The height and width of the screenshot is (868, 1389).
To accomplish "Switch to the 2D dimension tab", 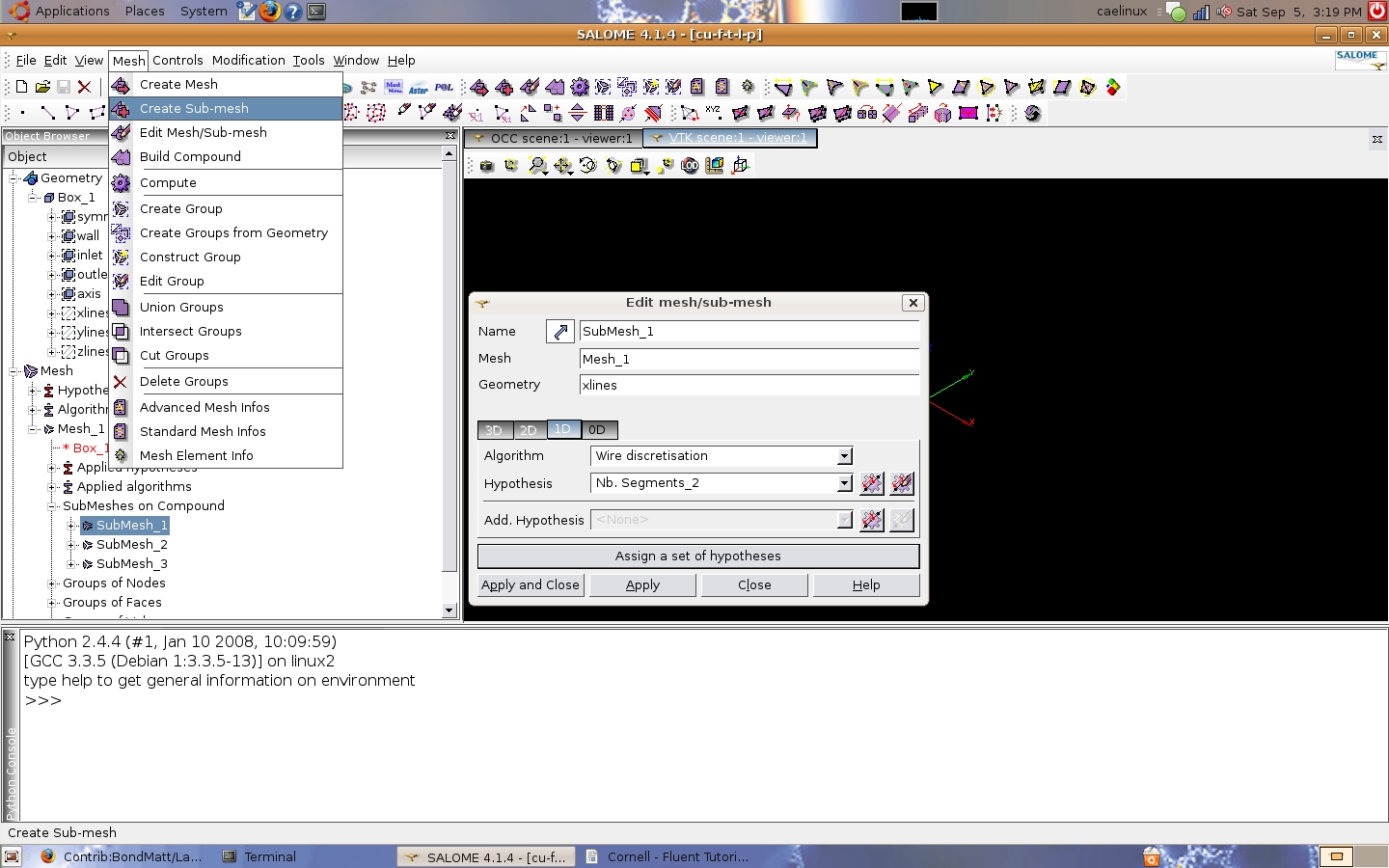I will click(x=528, y=430).
